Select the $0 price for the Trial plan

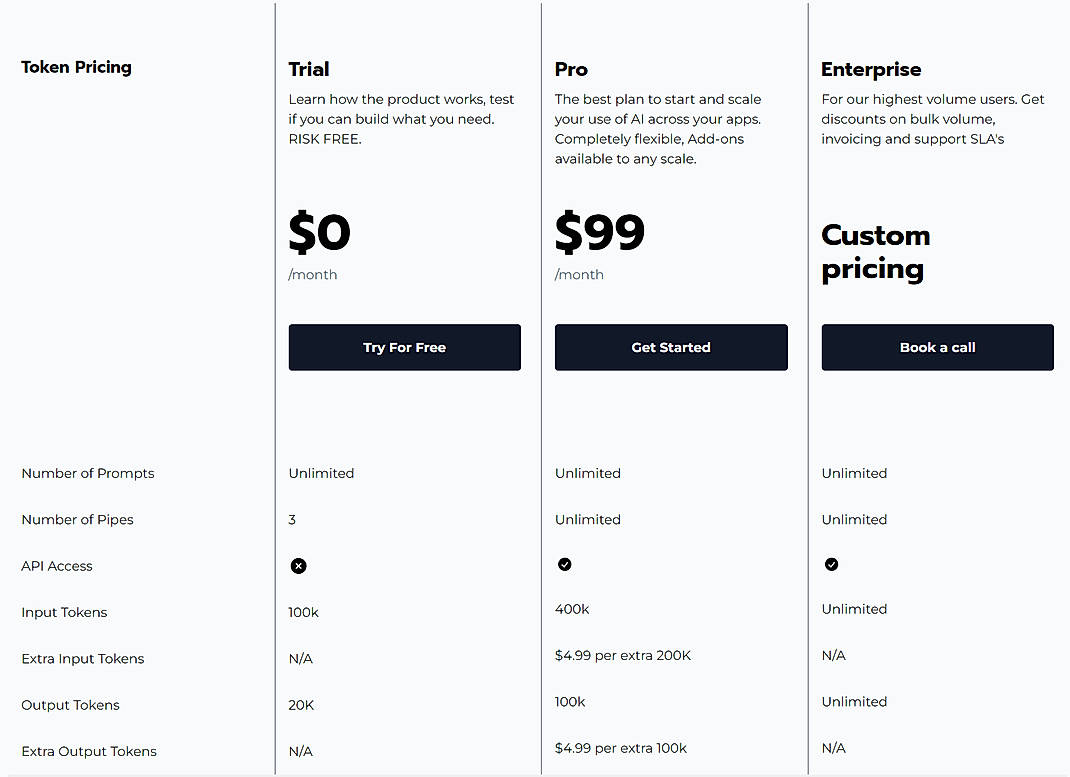click(x=319, y=232)
